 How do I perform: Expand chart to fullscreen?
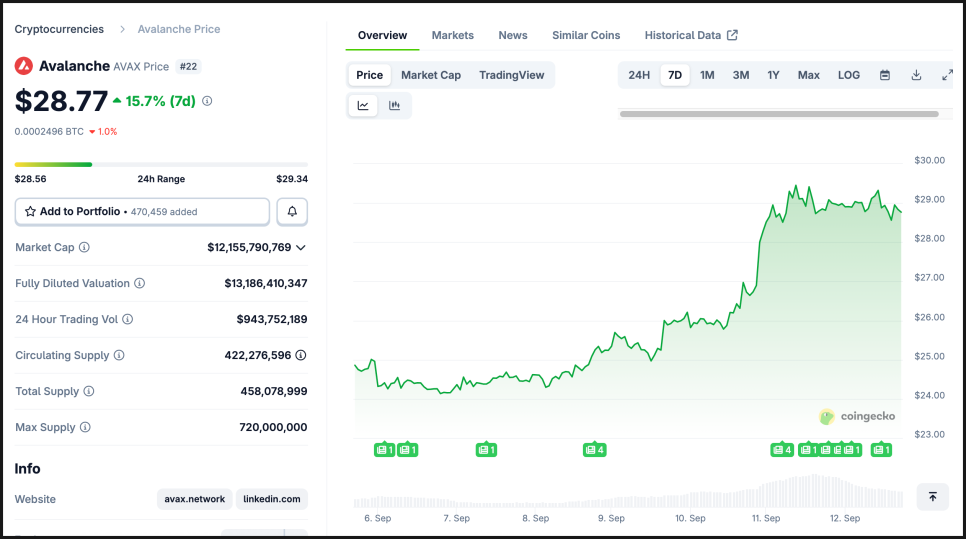coord(948,75)
